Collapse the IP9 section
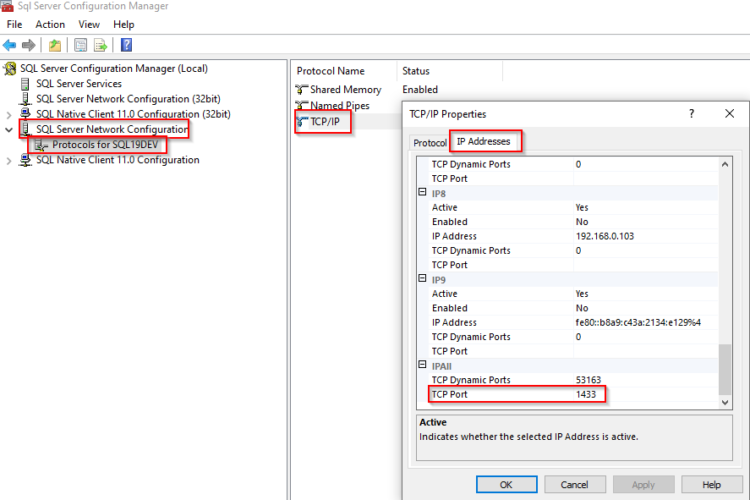Viewport: 750px width, 500px height. click(422, 280)
